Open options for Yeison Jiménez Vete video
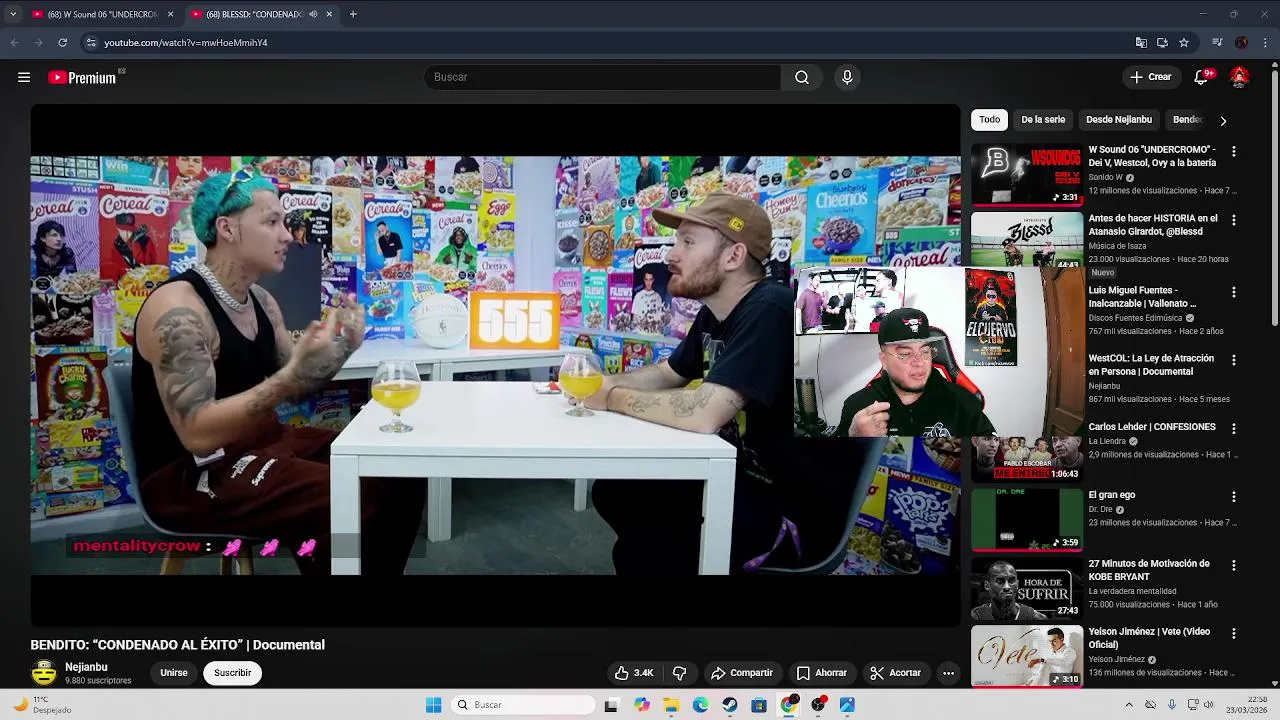The width and height of the screenshot is (1280, 720). [1233, 633]
